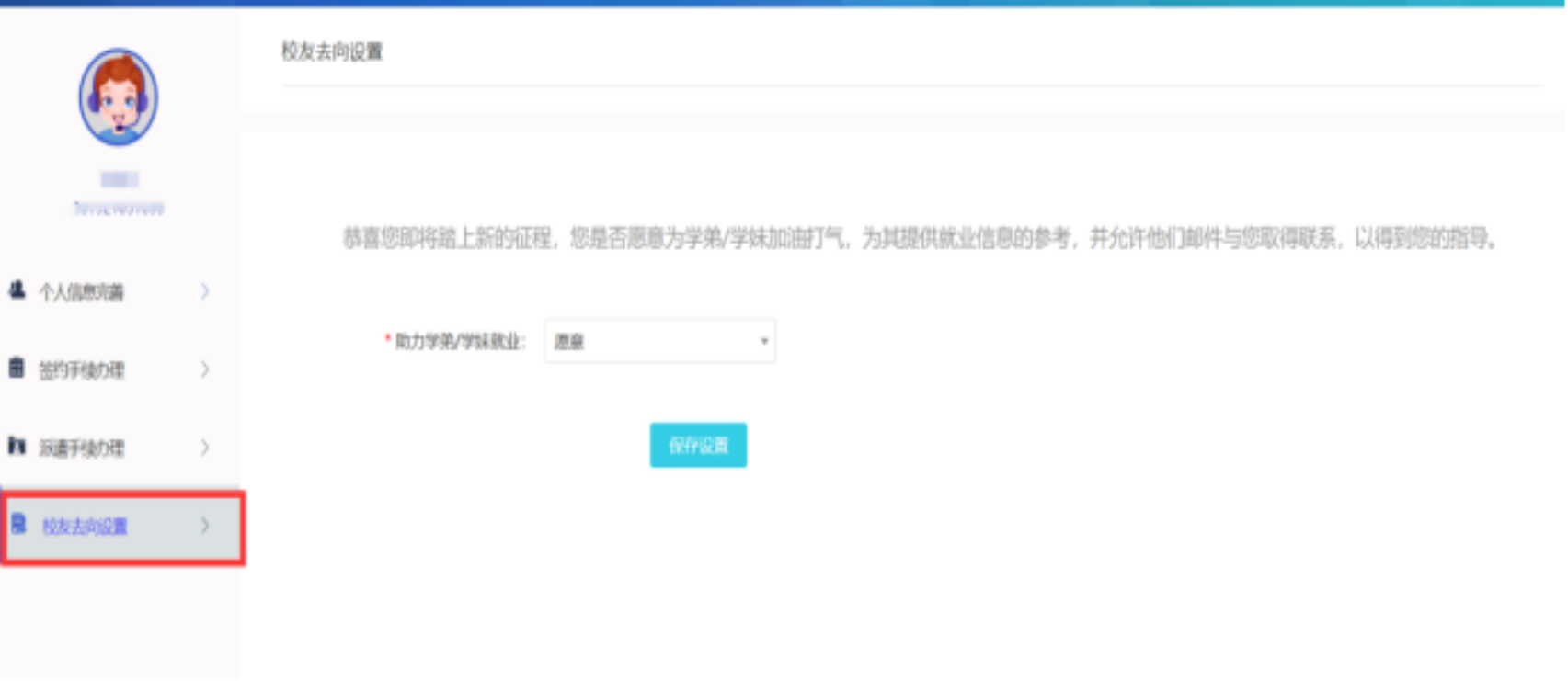Click the blurred username under the avatar
The width and height of the screenshot is (1568, 681).
click(x=119, y=179)
